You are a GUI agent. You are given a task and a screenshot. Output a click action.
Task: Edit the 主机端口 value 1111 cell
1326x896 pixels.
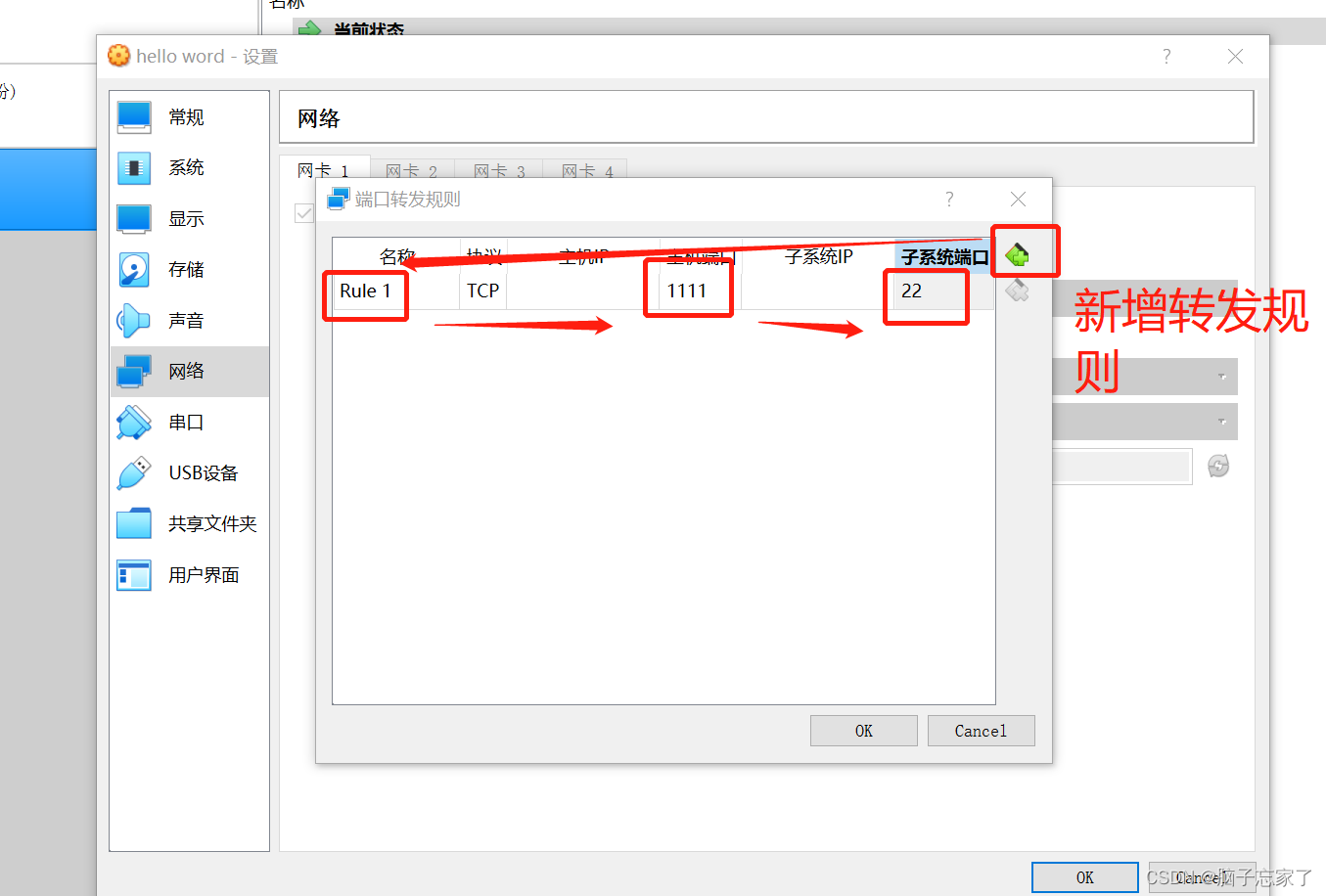(x=688, y=291)
